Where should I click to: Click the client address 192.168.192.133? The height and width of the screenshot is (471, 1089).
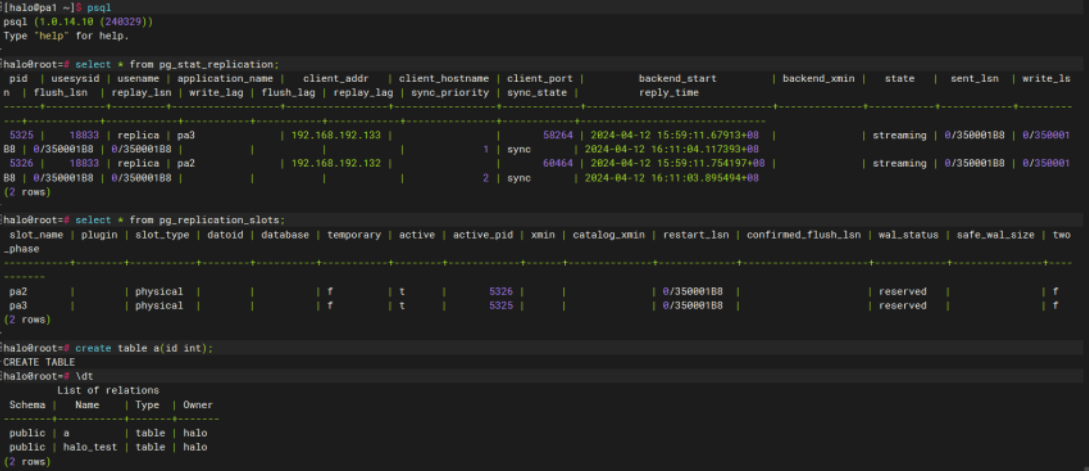[336, 135]
